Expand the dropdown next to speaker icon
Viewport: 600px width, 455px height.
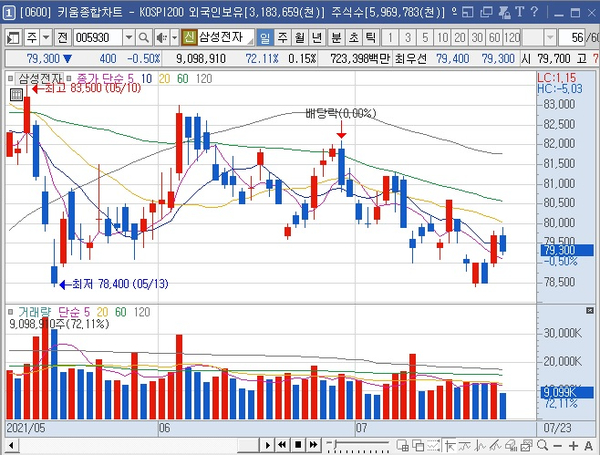point(174,38)
